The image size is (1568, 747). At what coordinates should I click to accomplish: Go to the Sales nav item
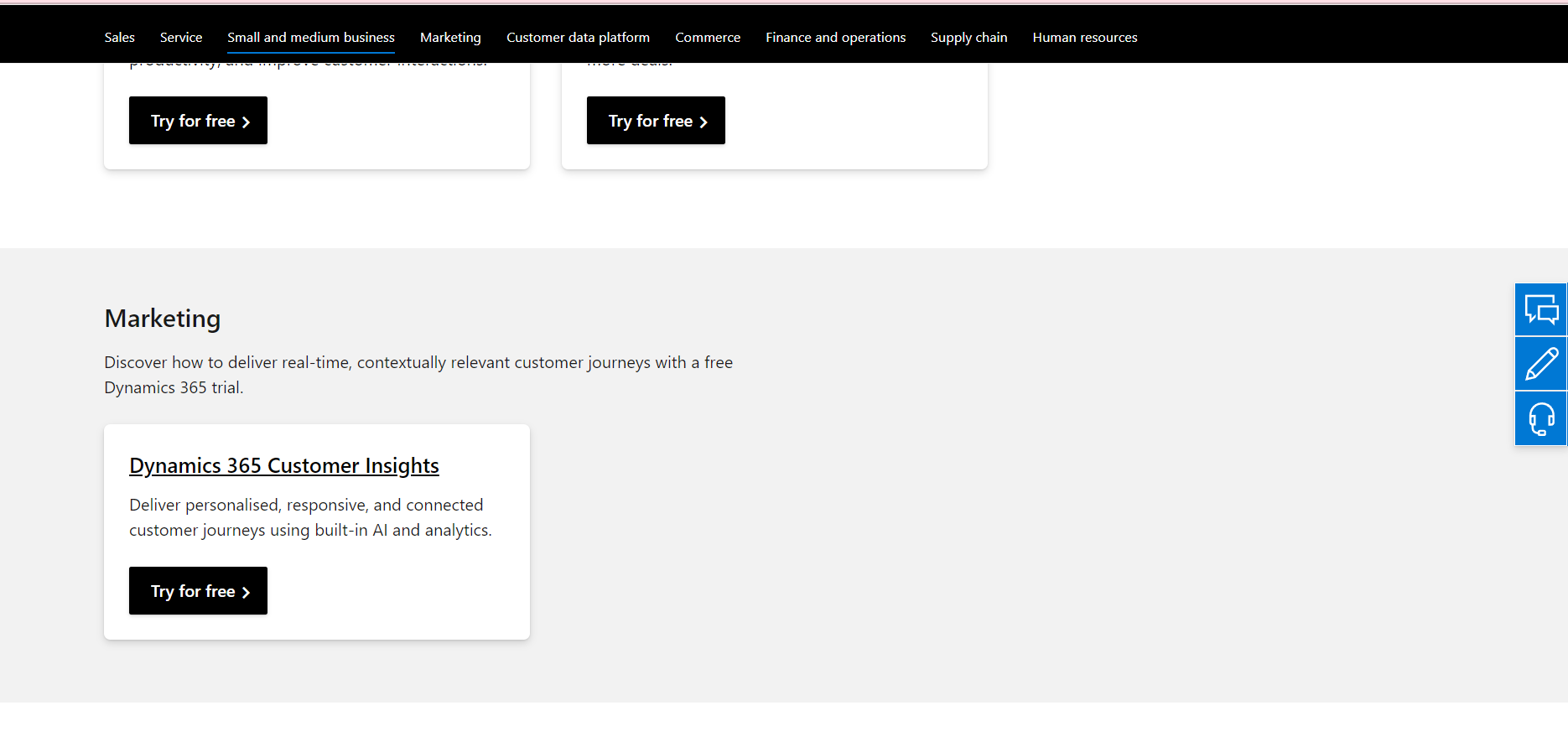pos(120,38)
